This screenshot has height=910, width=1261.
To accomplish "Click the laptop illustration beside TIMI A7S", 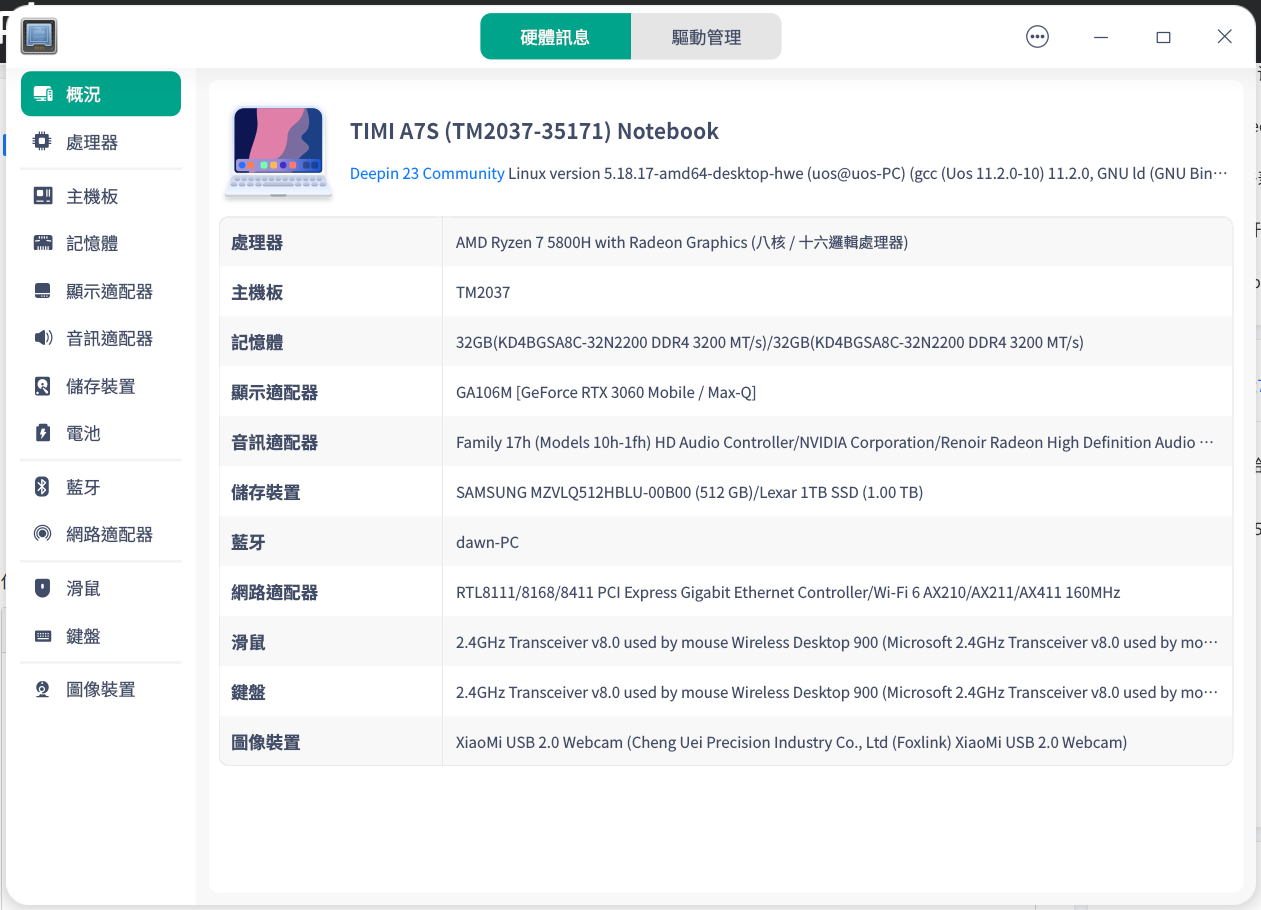I will click(x=279, y=153).
